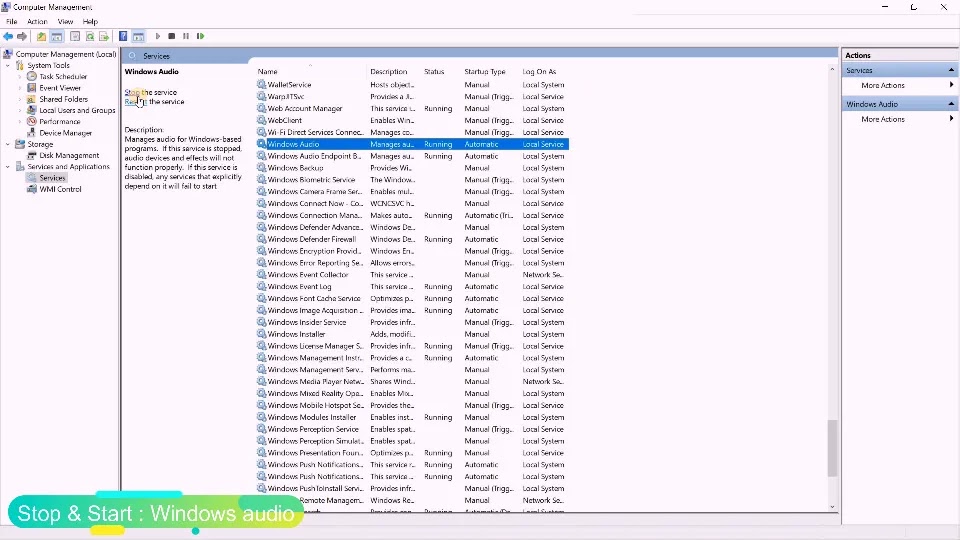Click the Stop Service square icon

pyautogui.click(x=171, y=36)
